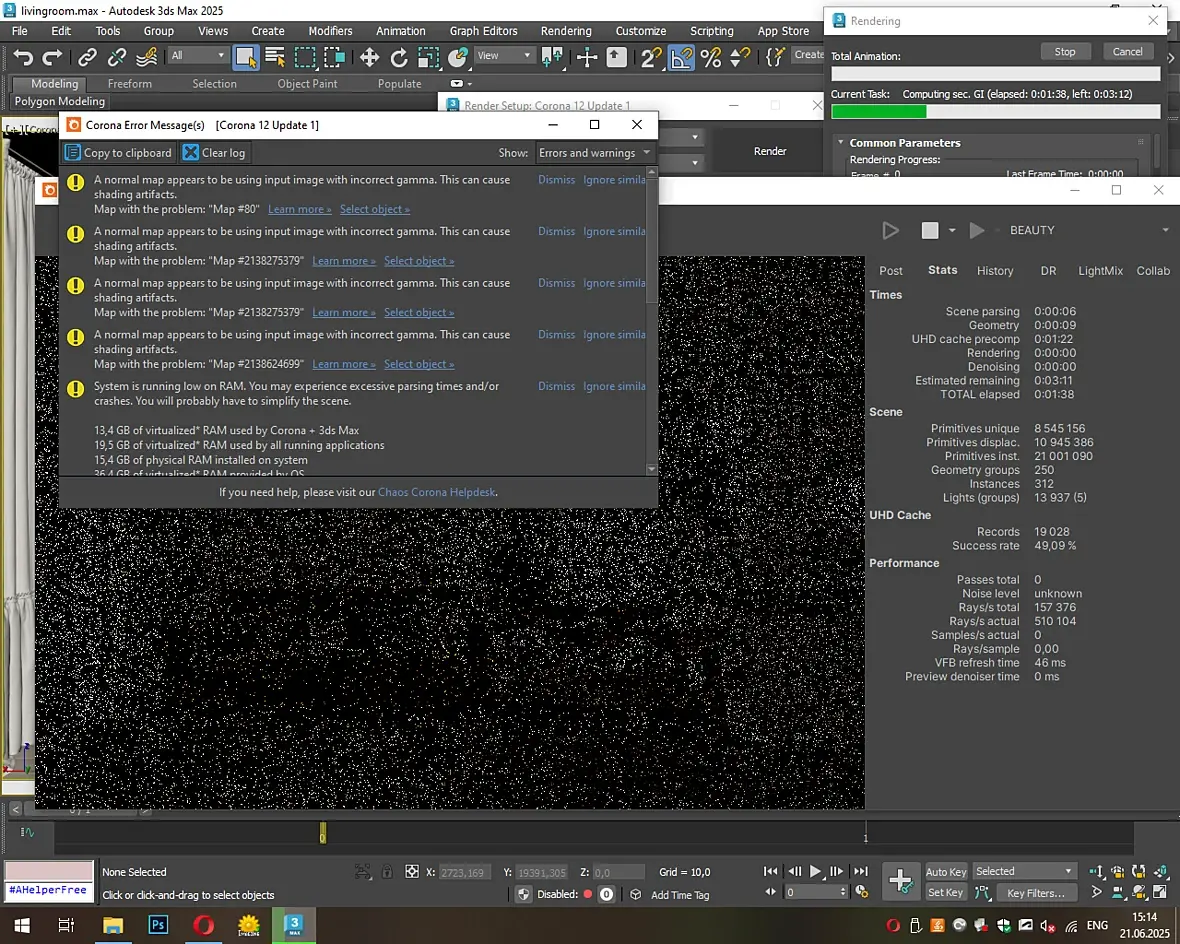Open the Errors and warnings filter dropdown
This screenshot has height=944, width=1180.
[595, 153]
